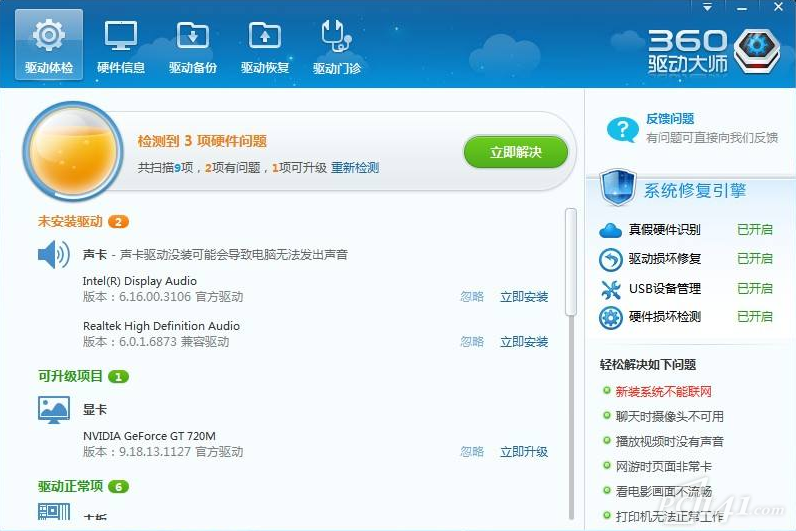Open 网游时页面非常卡 solution
The width and height of the screenshot is (796, 531).
[x=664, y=467]
